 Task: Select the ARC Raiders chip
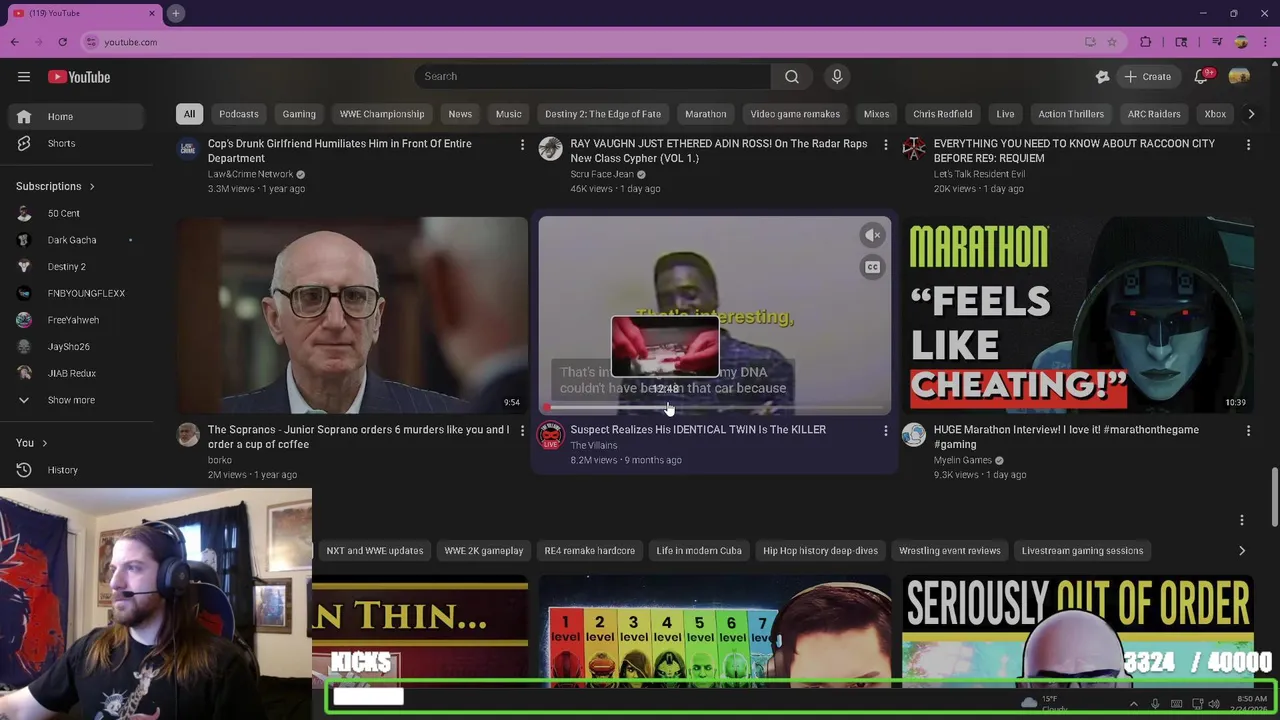1154,114
